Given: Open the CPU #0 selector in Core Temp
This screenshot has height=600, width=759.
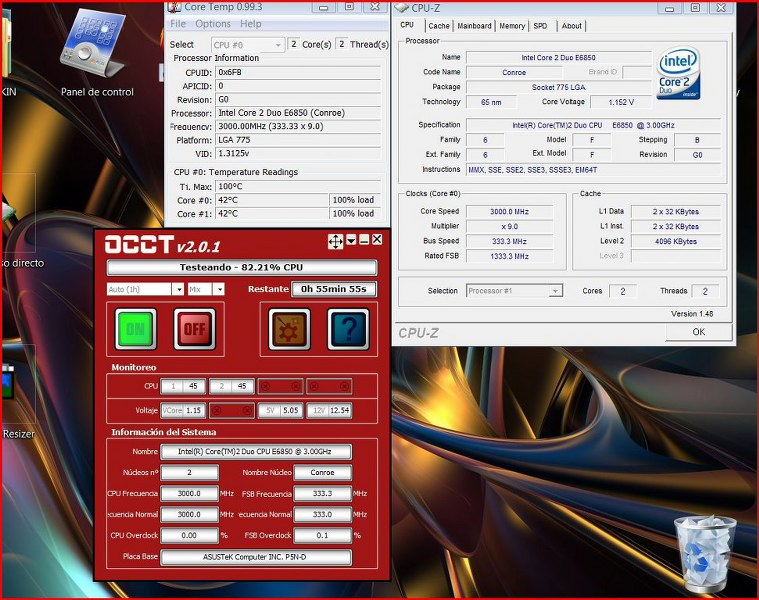Looking at the screenshot, I should point(248,45).
